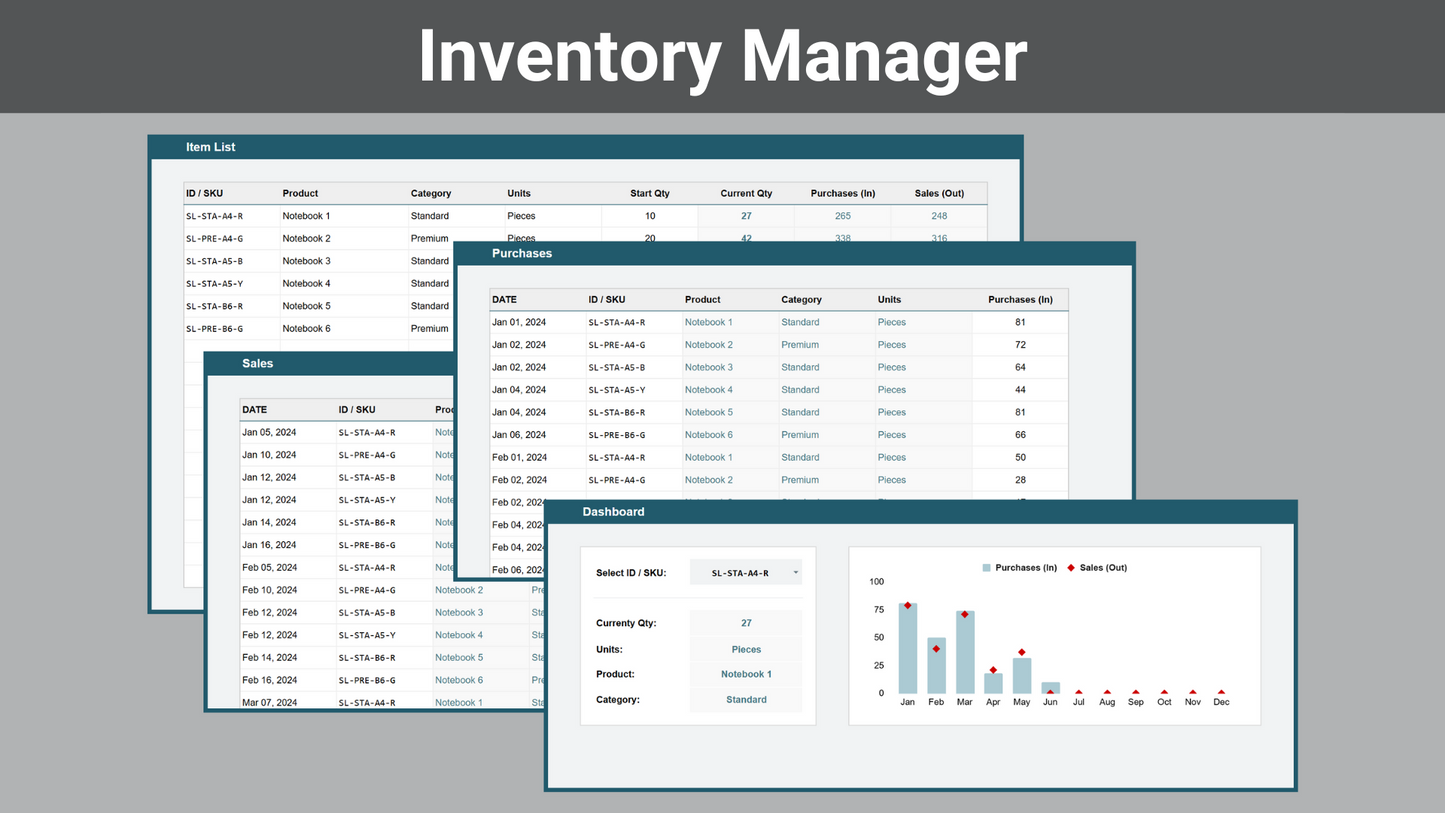The image size is (1445, 813).
Task: Select the red diamond marker above May
Action: [1021, 653]
